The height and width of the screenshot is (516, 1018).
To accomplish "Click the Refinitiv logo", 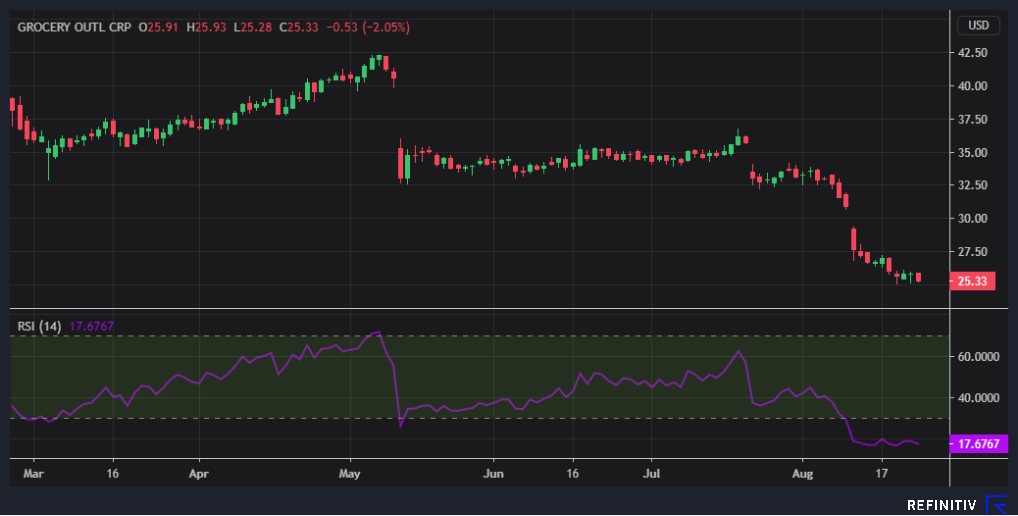I will 956,504.
